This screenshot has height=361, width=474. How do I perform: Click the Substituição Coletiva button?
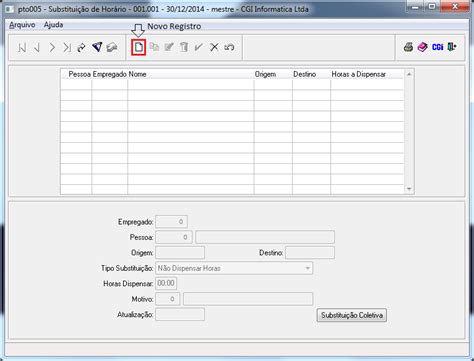[352, 315]
